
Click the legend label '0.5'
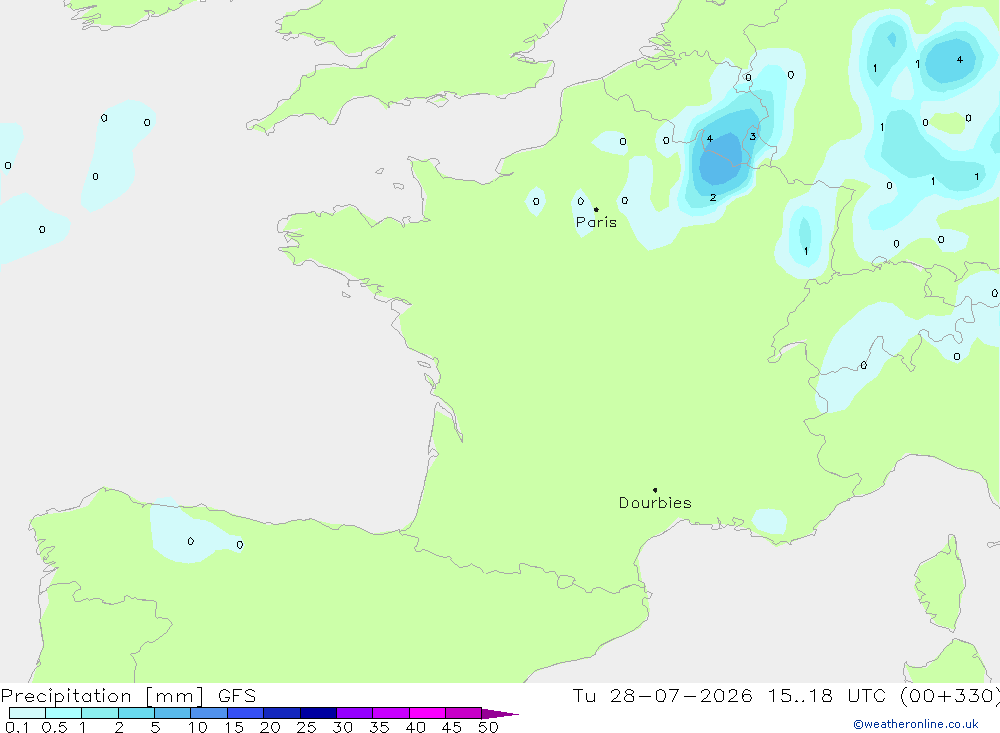[x=54, y=727]
